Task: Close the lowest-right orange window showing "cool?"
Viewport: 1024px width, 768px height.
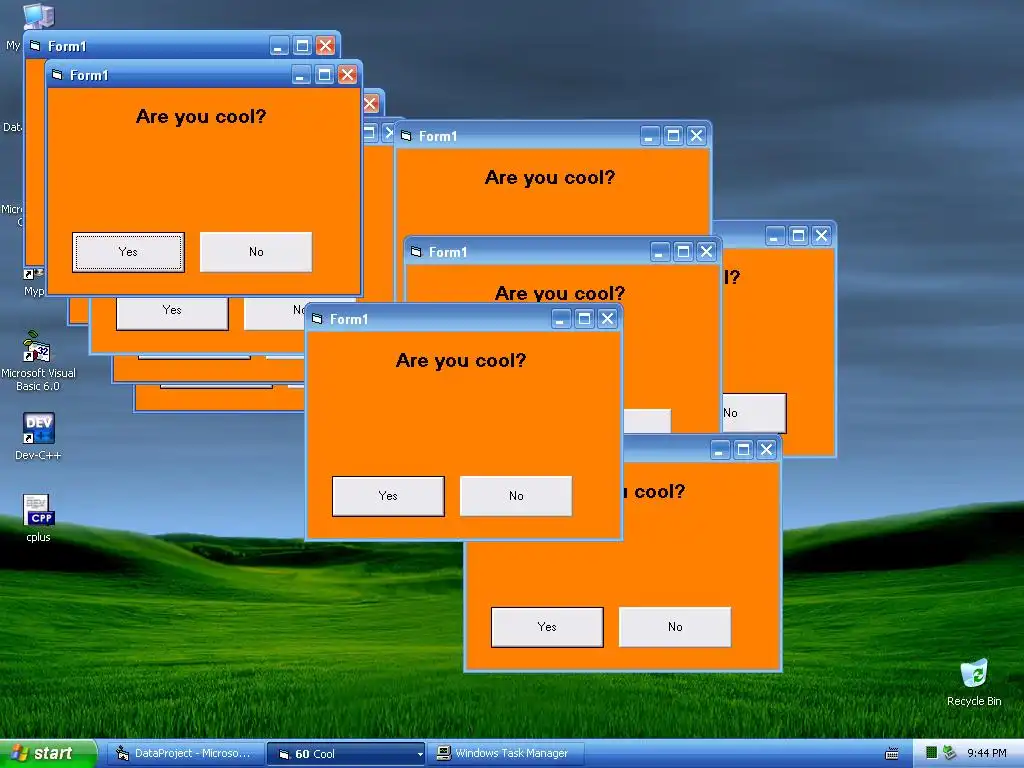Action: (x=766, y=449)
